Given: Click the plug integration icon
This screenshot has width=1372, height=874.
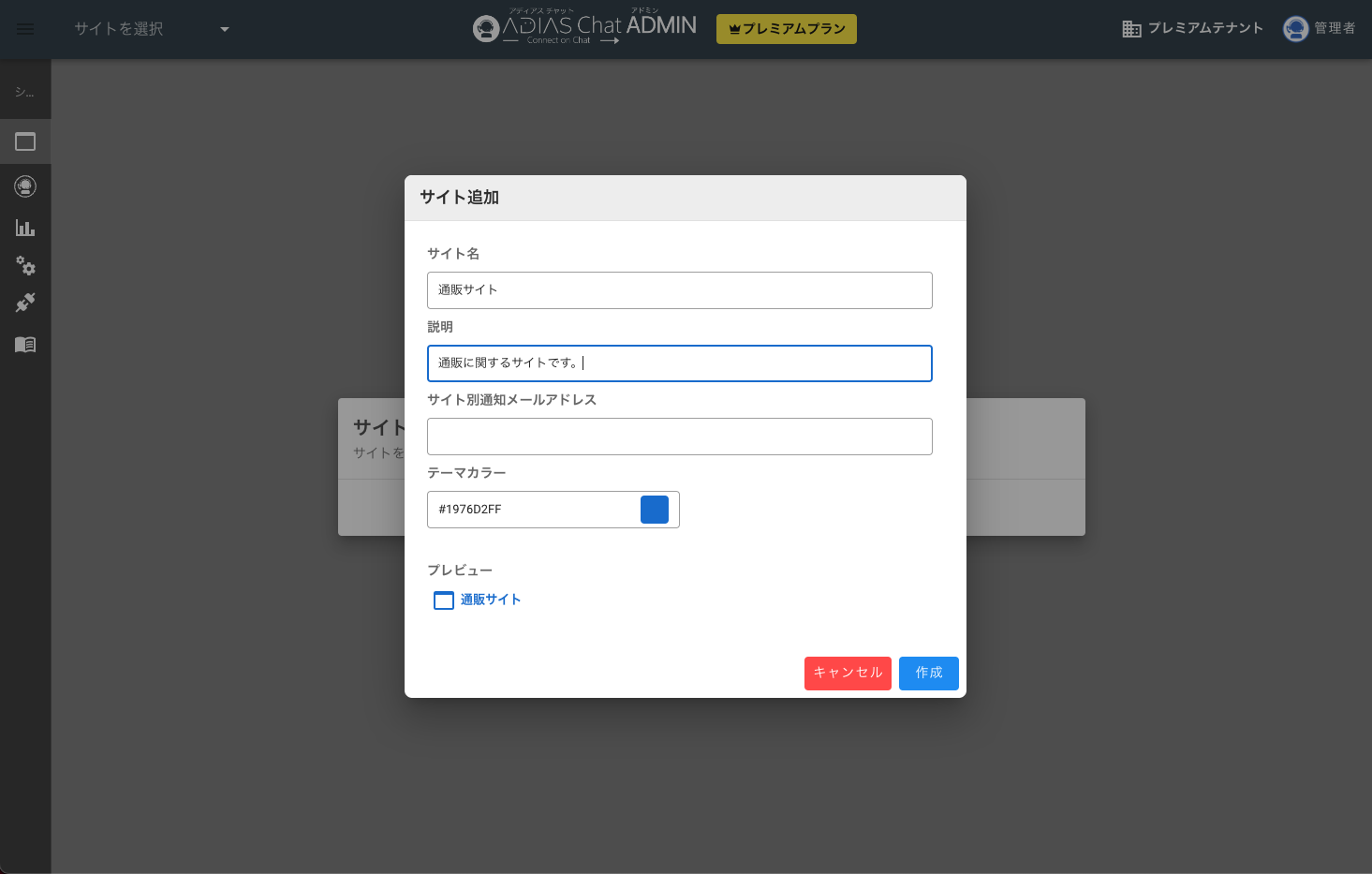Looking at the screenshot, I should [x=25, y=303].
